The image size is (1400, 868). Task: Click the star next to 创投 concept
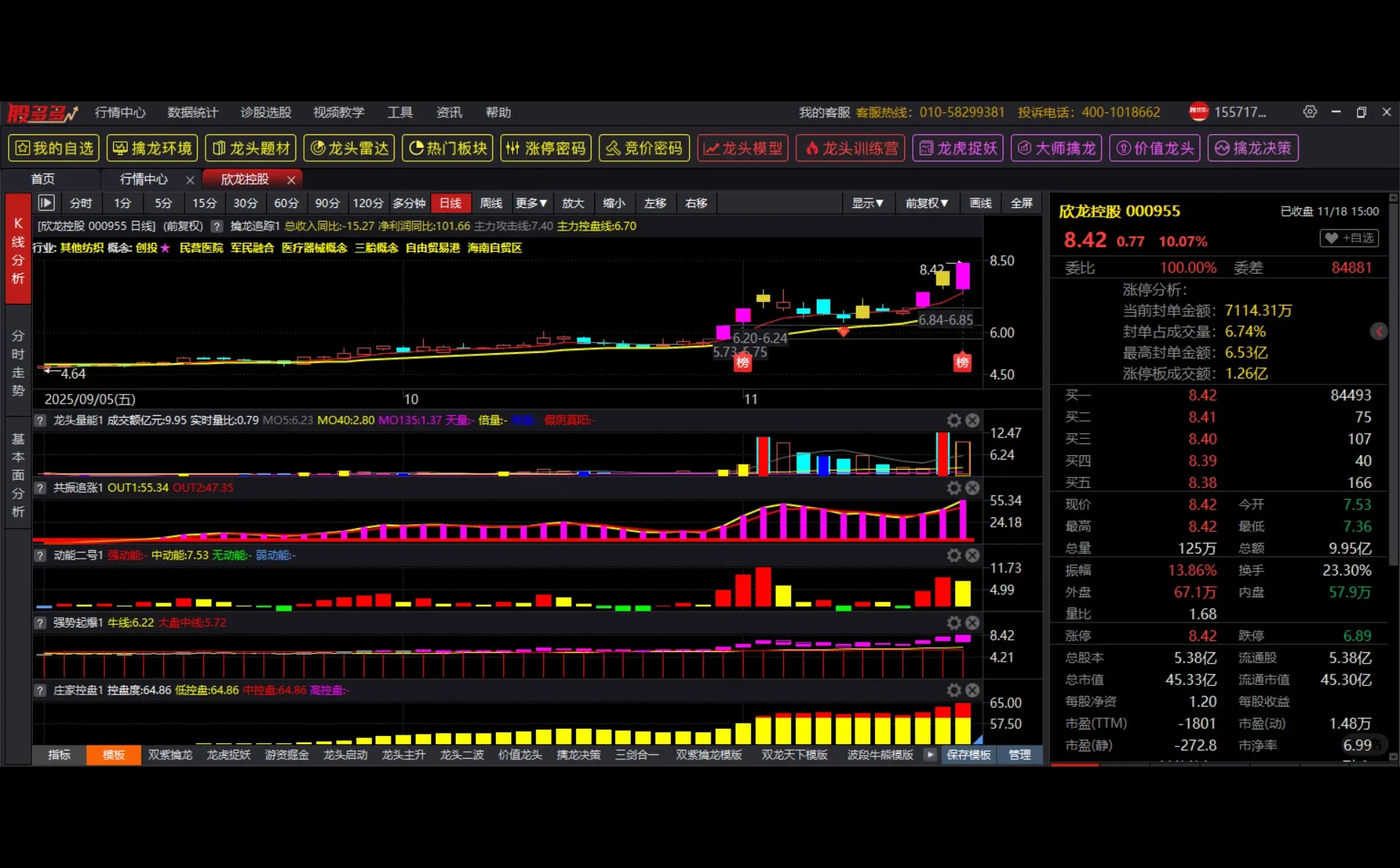166,248
